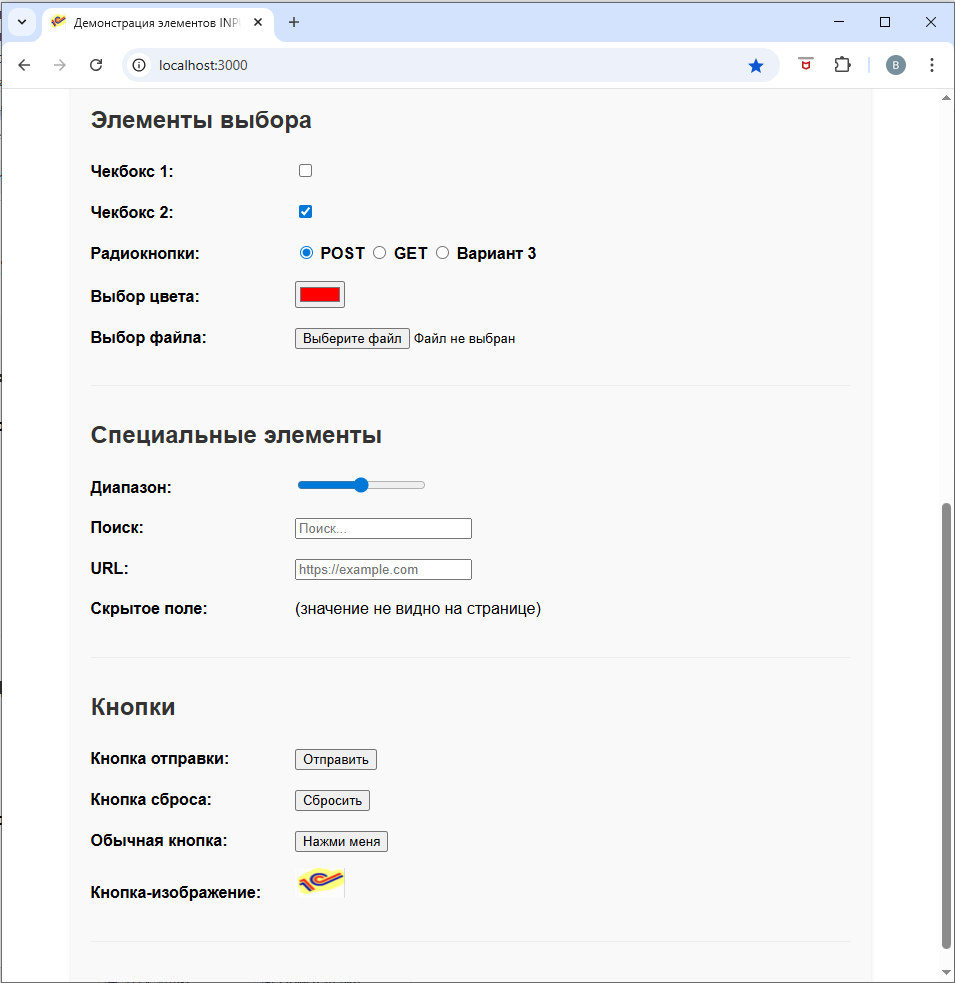
Task: Focus the Поиск search field
Action: pos(383,528)
